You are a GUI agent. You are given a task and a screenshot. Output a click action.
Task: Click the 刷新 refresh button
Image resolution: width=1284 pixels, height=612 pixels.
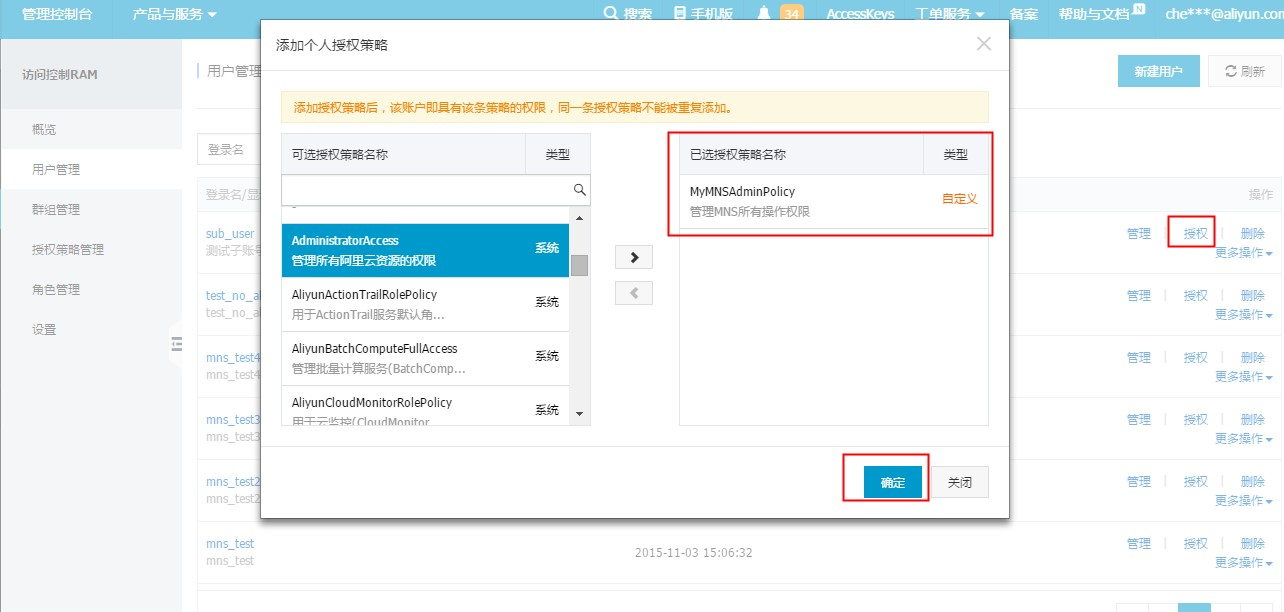pyautogui.click(x=1244, y=72)
